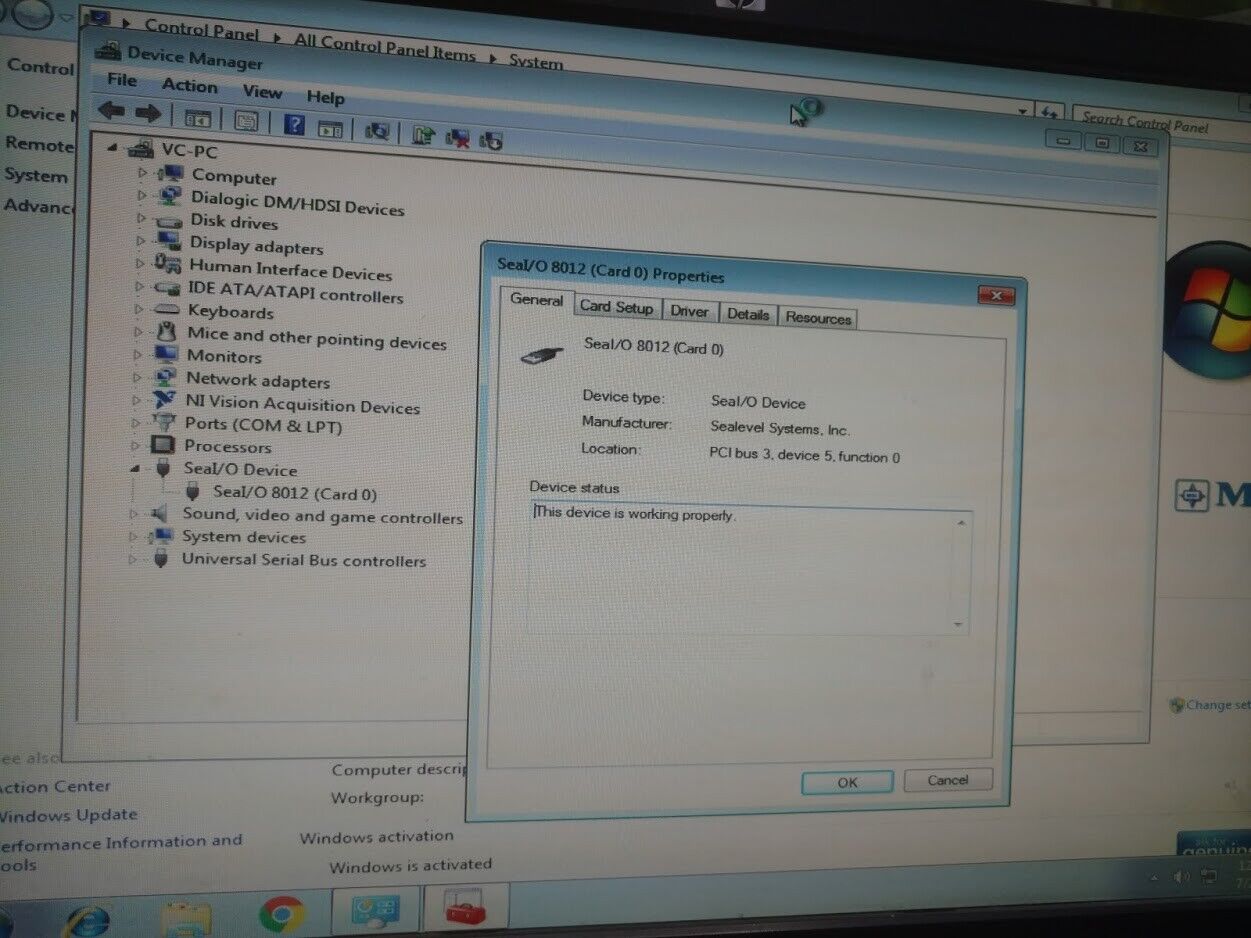Open the Action menu
1251x938 pixels.
[x=189, y=86]
